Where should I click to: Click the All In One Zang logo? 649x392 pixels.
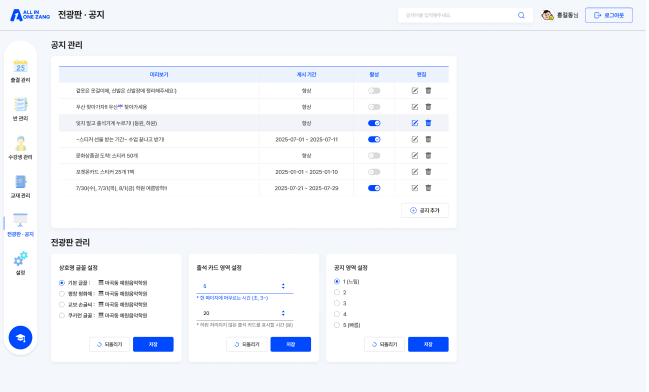[30, 15]
